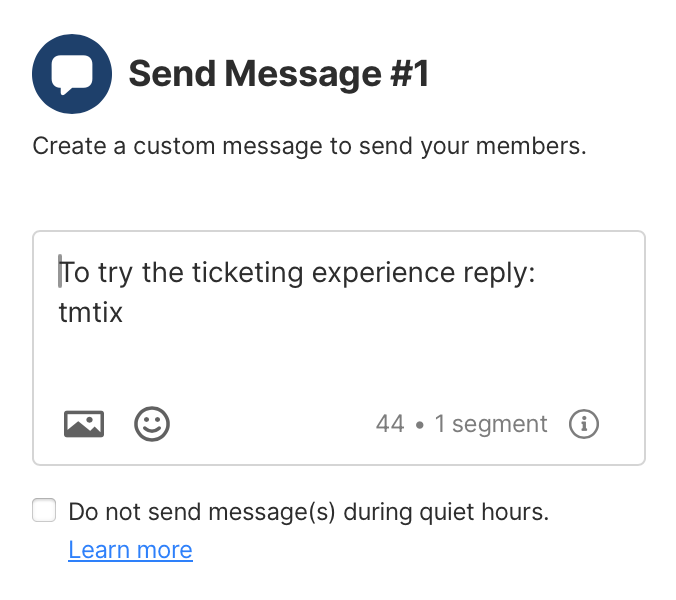676x600 pixels.
Task: Click the '44' character count
Action: point(390,424)
